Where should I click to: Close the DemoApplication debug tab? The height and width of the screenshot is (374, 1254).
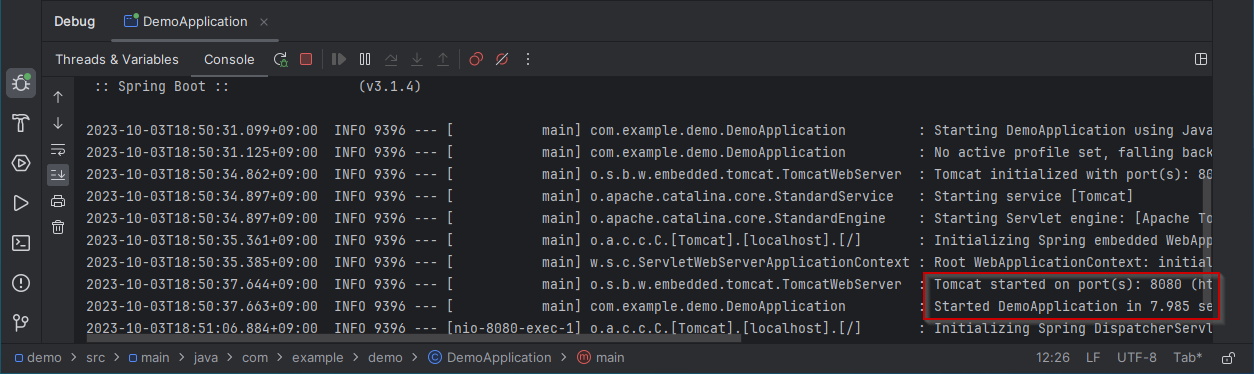[x=263, y=21]
